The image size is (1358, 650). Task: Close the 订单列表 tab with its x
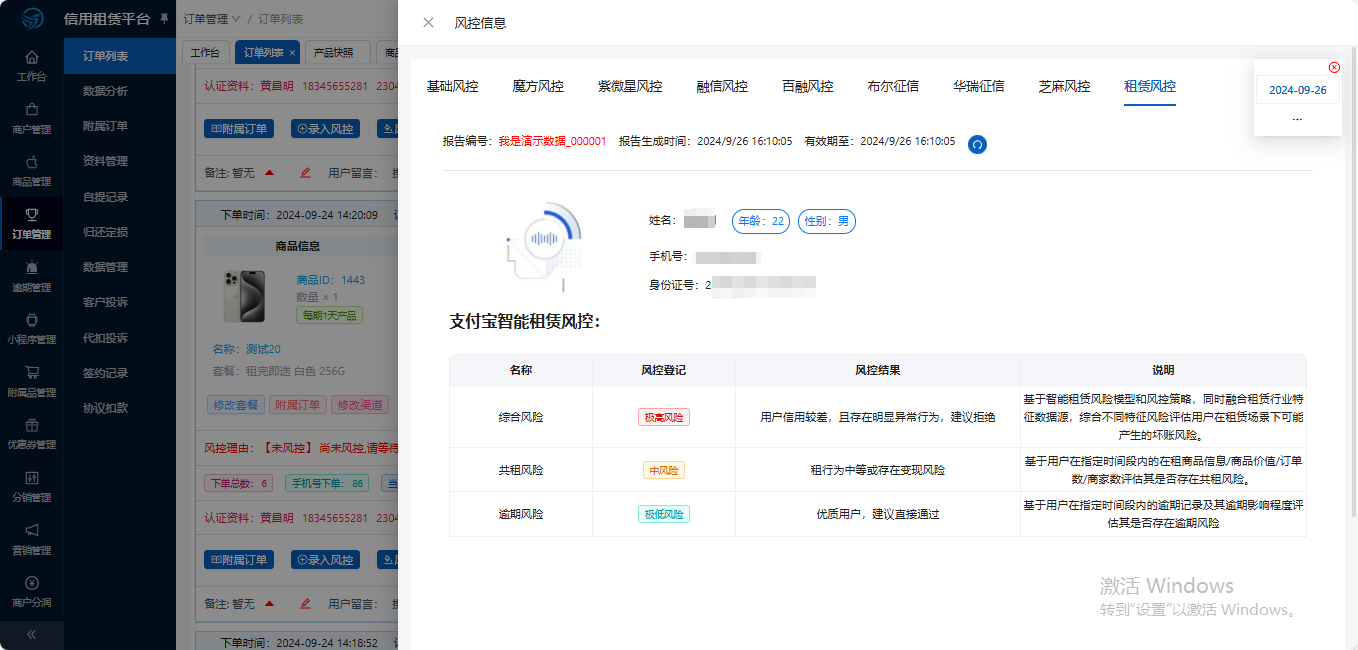[x=292, y=52]
